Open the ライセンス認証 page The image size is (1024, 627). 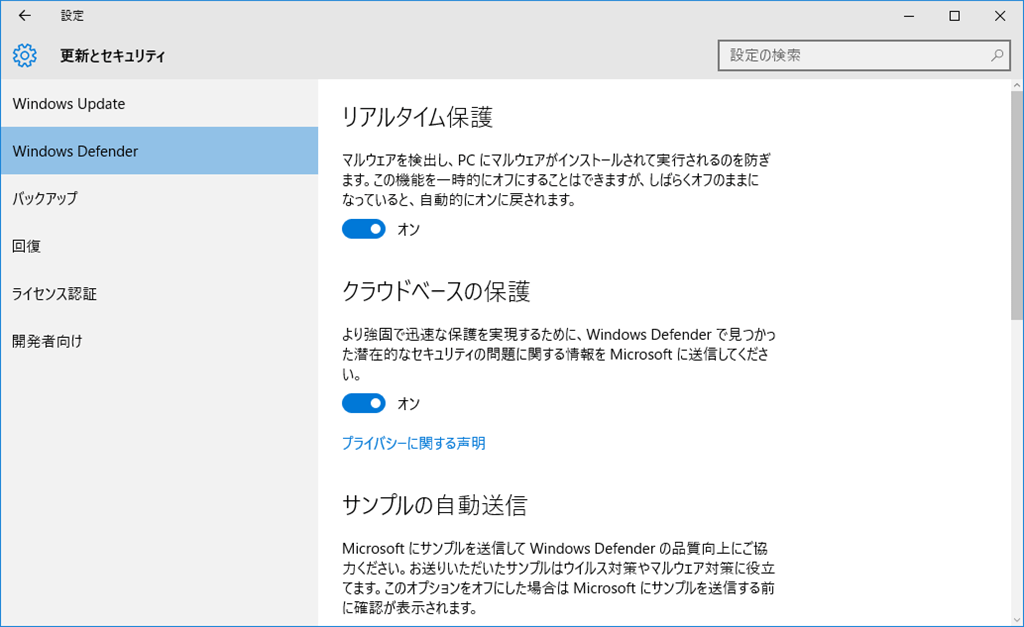(x=55, y=293)
